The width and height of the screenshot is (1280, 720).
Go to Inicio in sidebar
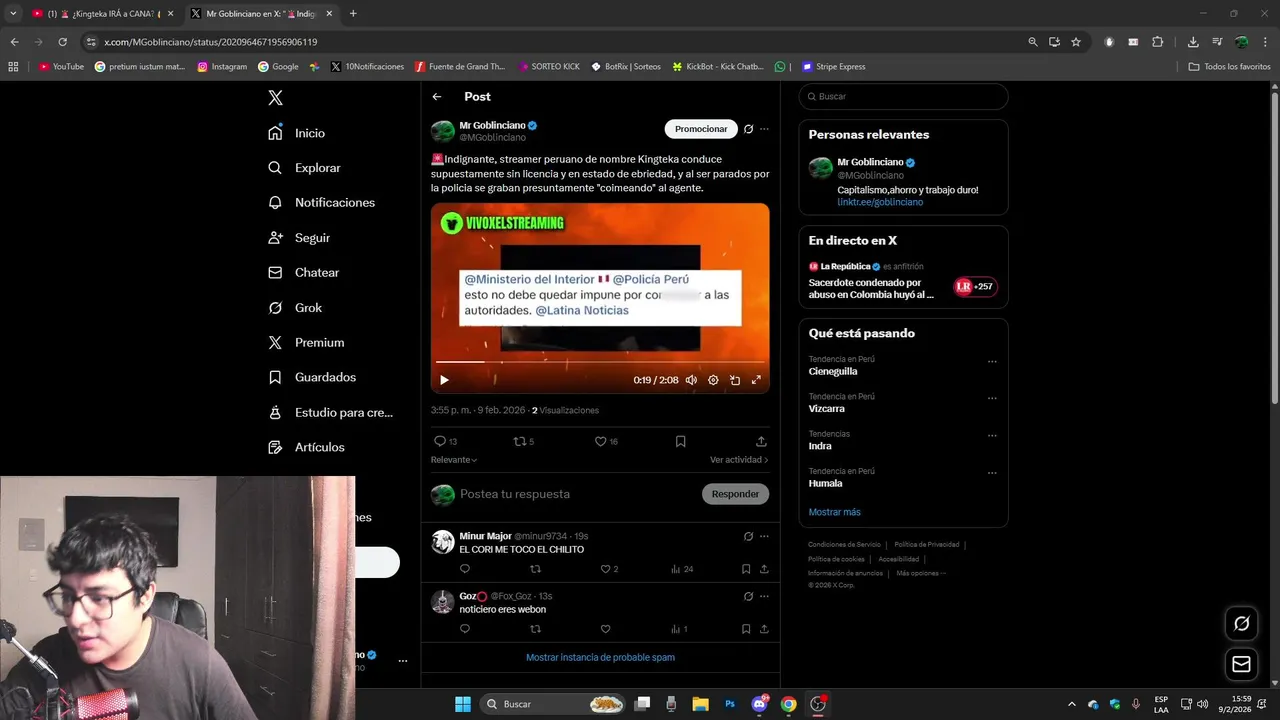point(297,133)
